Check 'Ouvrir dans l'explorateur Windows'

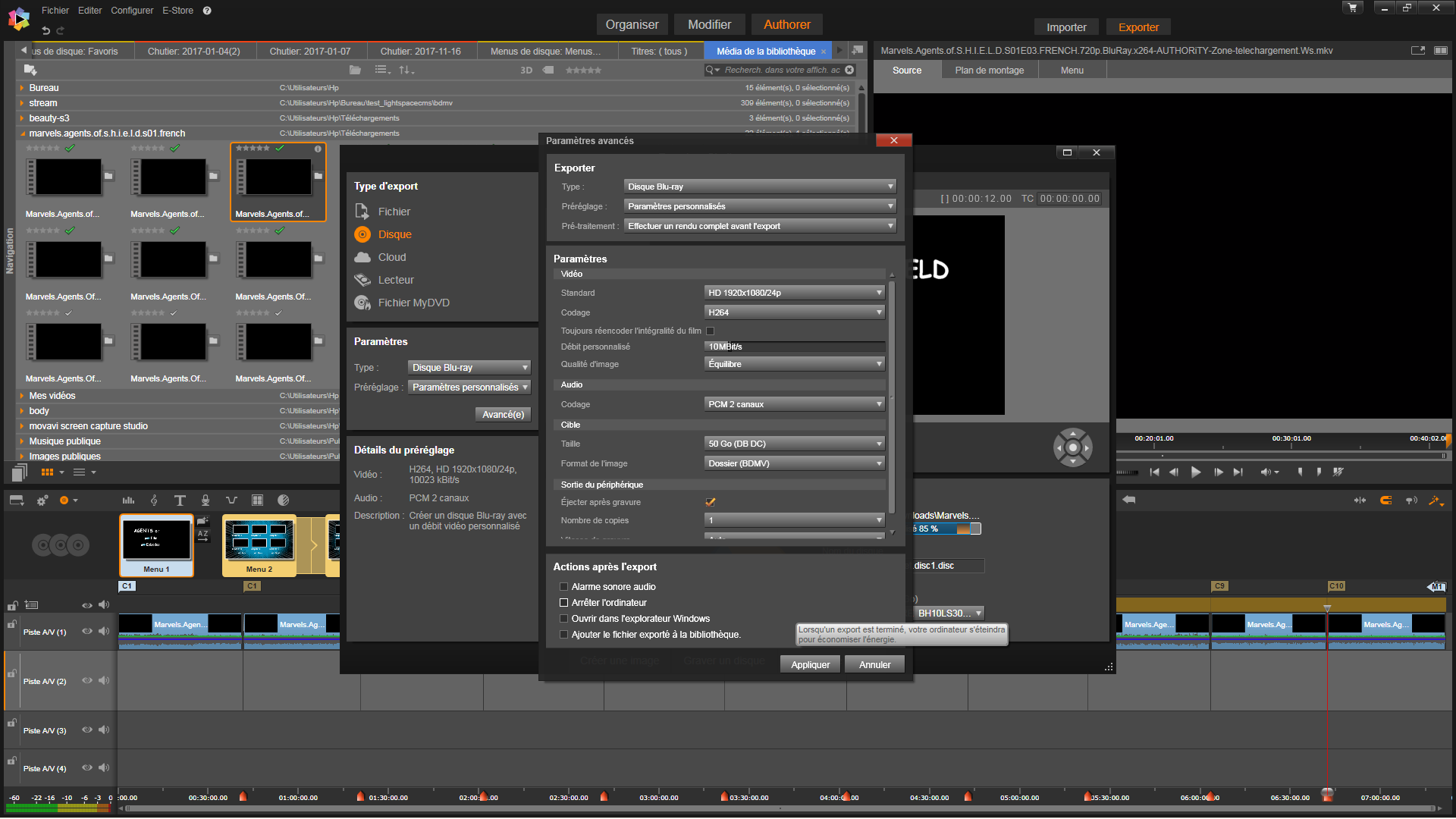[x=563, y=618]
